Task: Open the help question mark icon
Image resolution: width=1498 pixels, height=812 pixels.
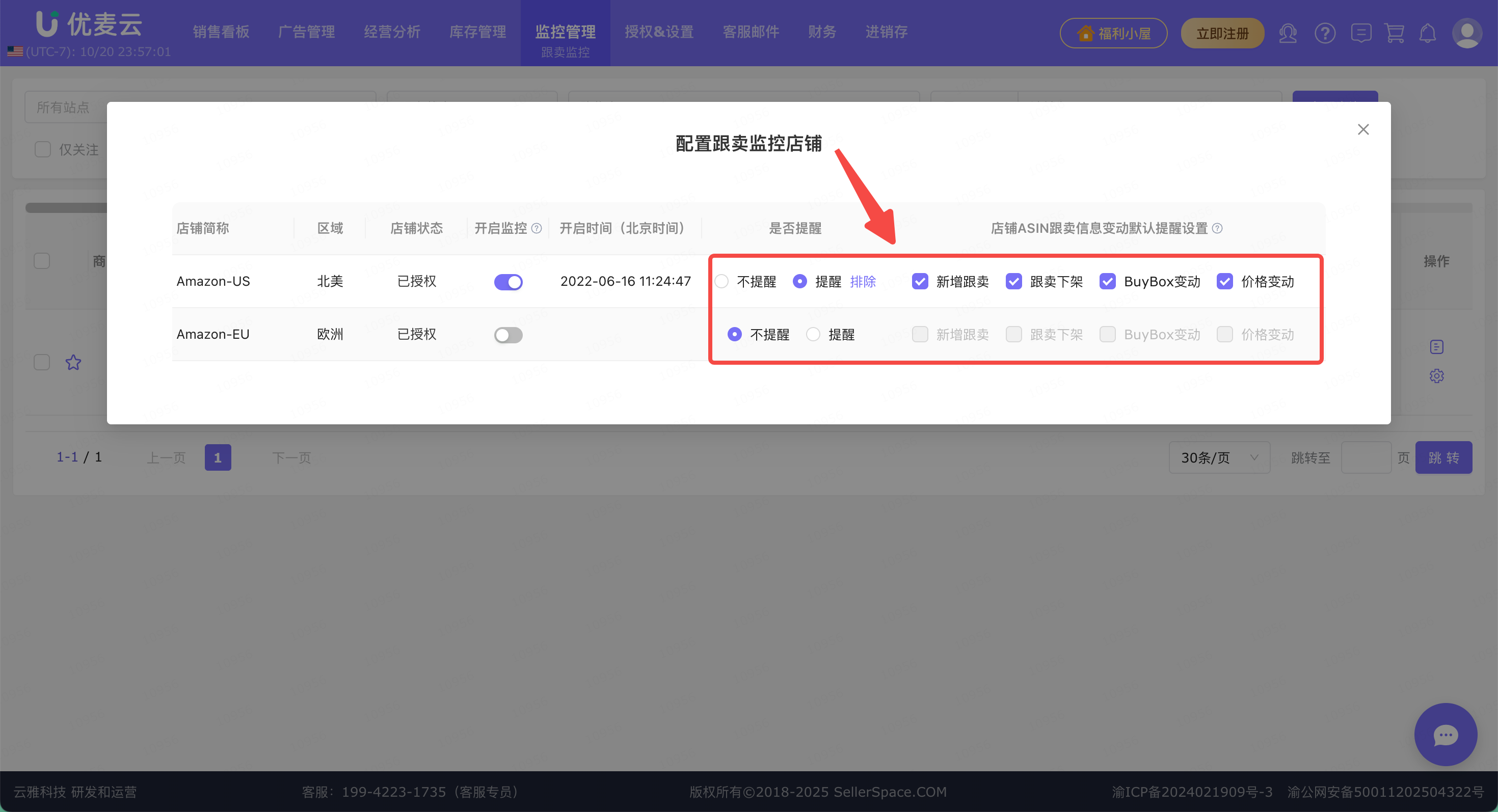Action: coord(1325,33)
